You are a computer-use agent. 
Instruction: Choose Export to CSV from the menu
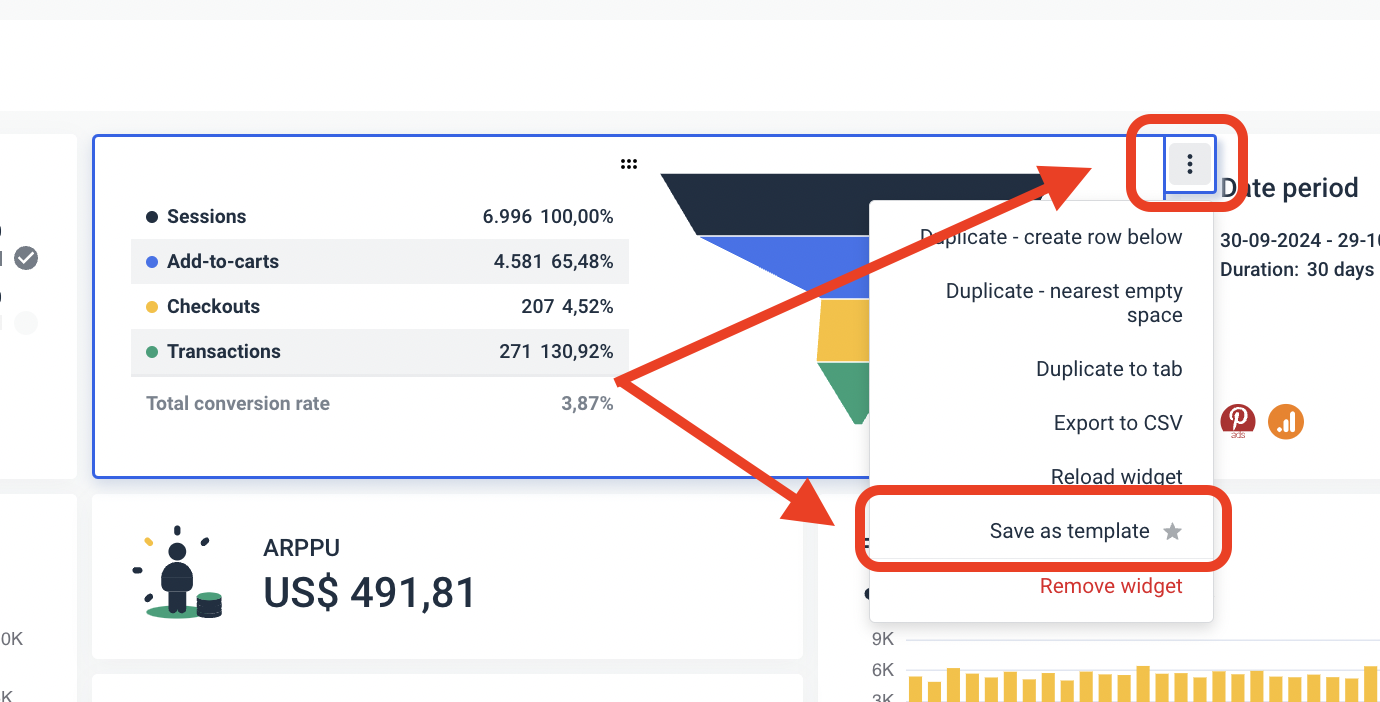[1118, 422]
